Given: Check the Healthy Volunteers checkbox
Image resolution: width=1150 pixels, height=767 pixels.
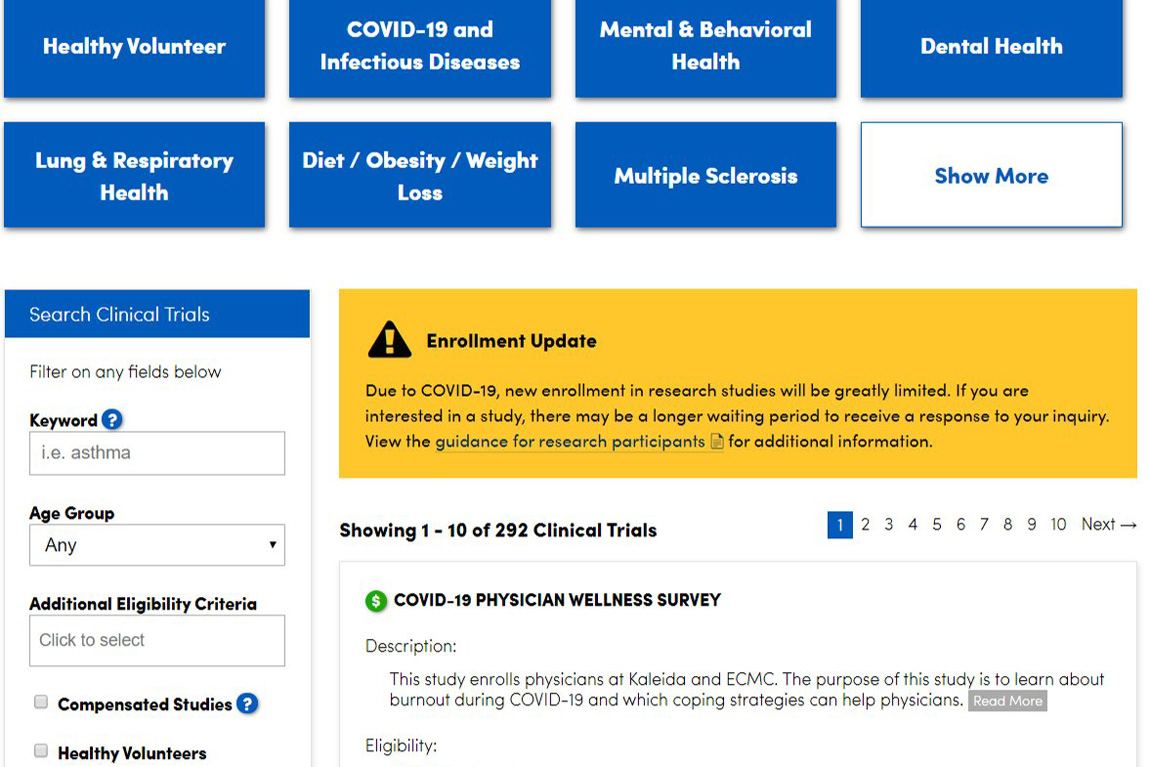Looking at the screenshot, I should 41,751.
